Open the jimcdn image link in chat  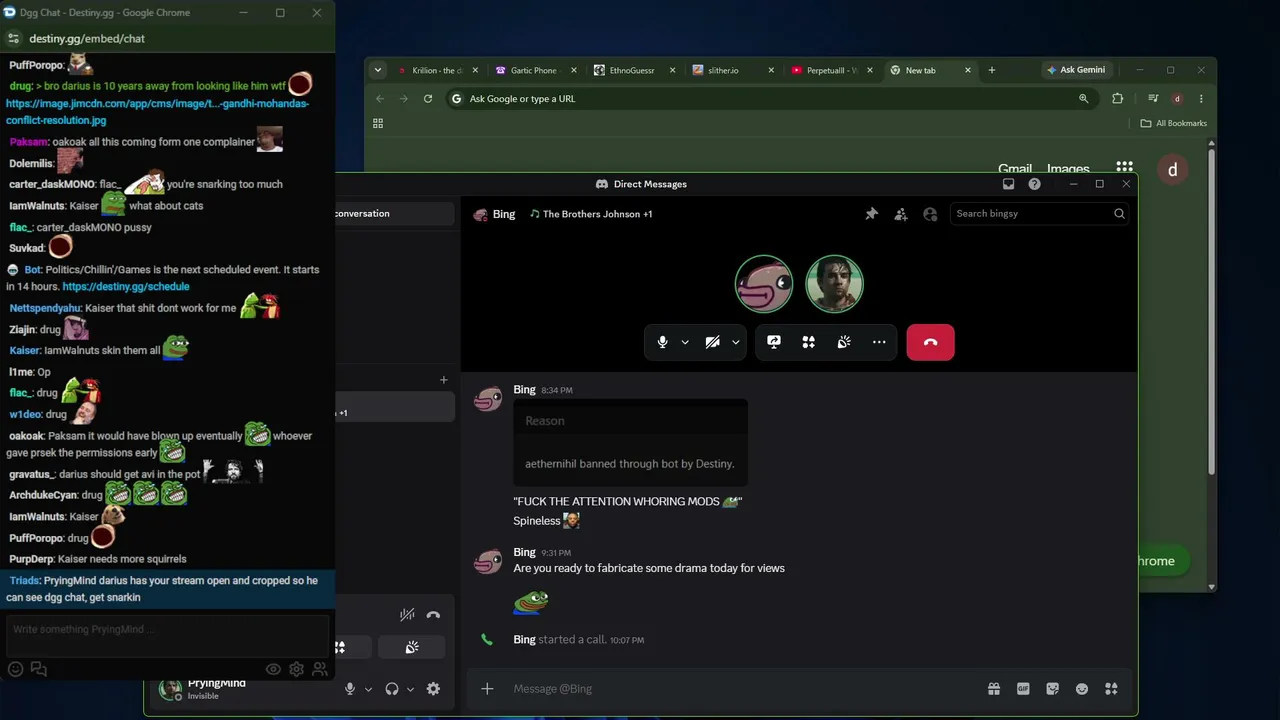[x=157, y=112]
